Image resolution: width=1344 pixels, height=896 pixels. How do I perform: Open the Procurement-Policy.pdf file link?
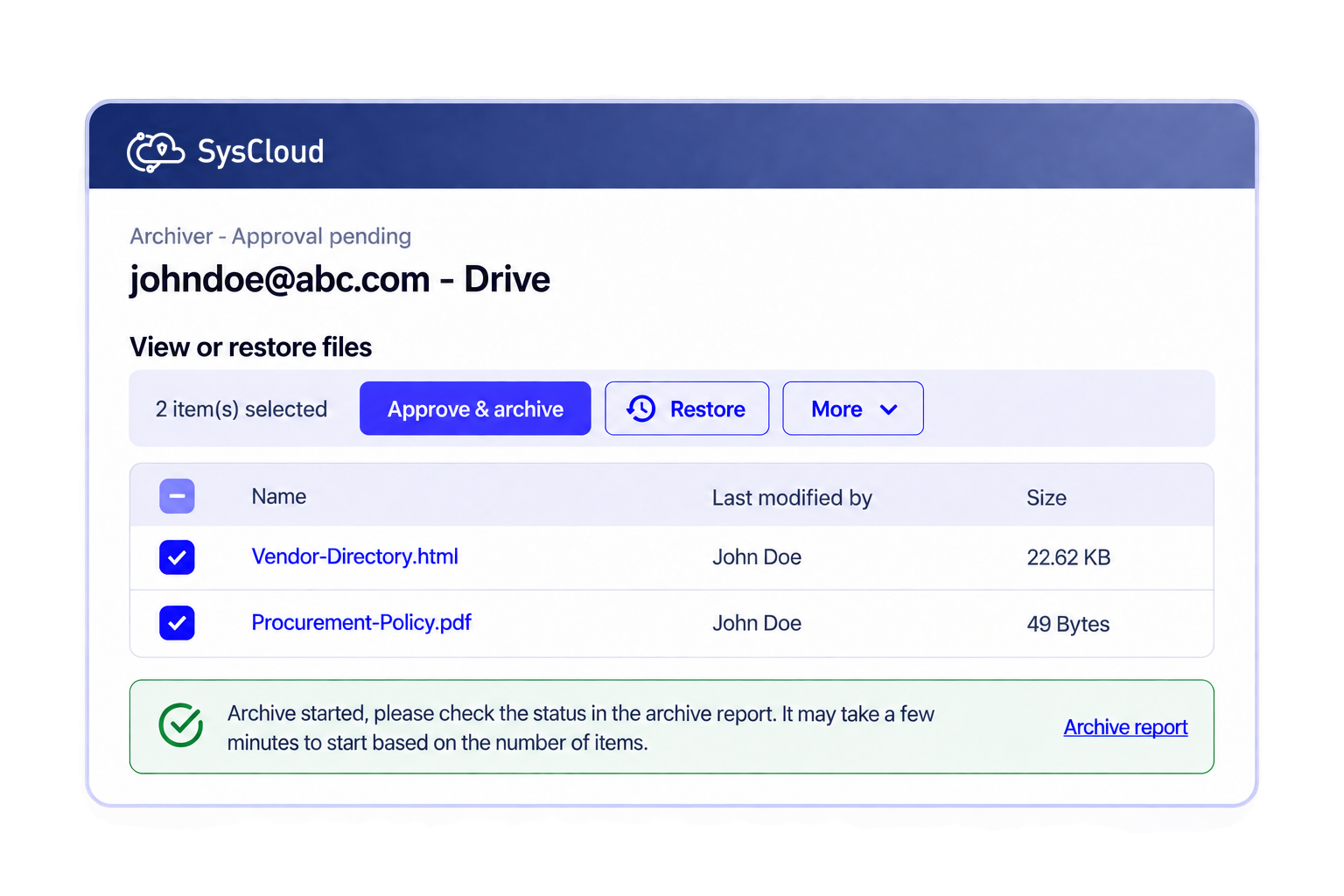(361, 622)
